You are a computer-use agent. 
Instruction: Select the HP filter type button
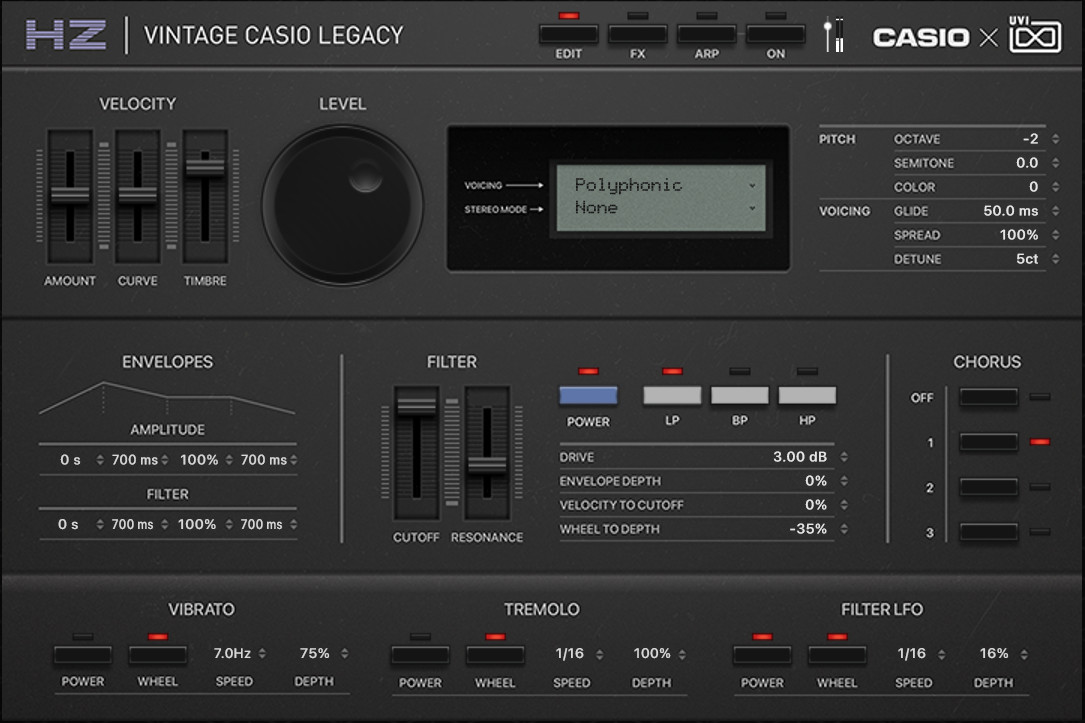click(806, 396)
